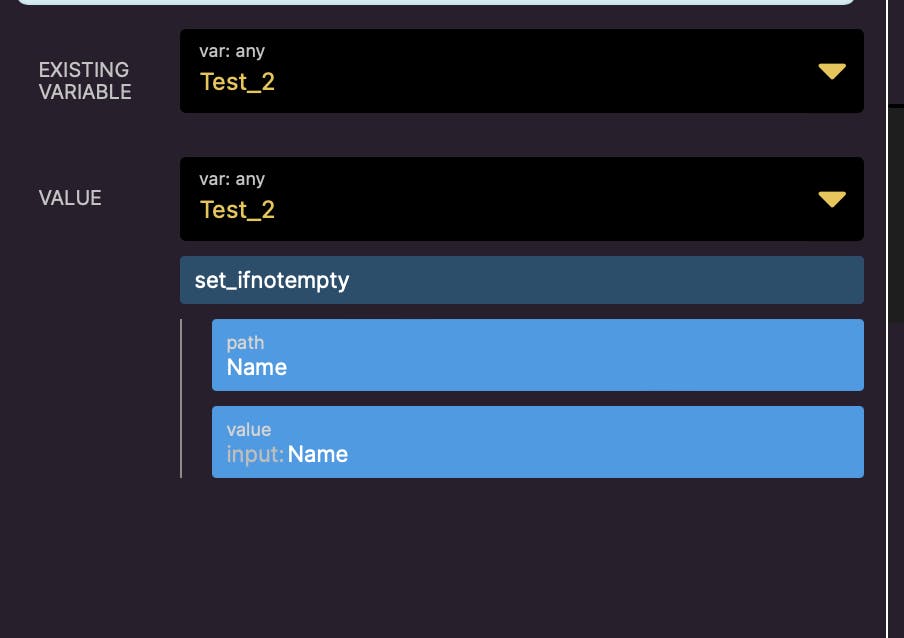The height and width of the screenshot is (638, 904).
Task: Select the set_ifnotempty filter bar
Action: [521, 280]
